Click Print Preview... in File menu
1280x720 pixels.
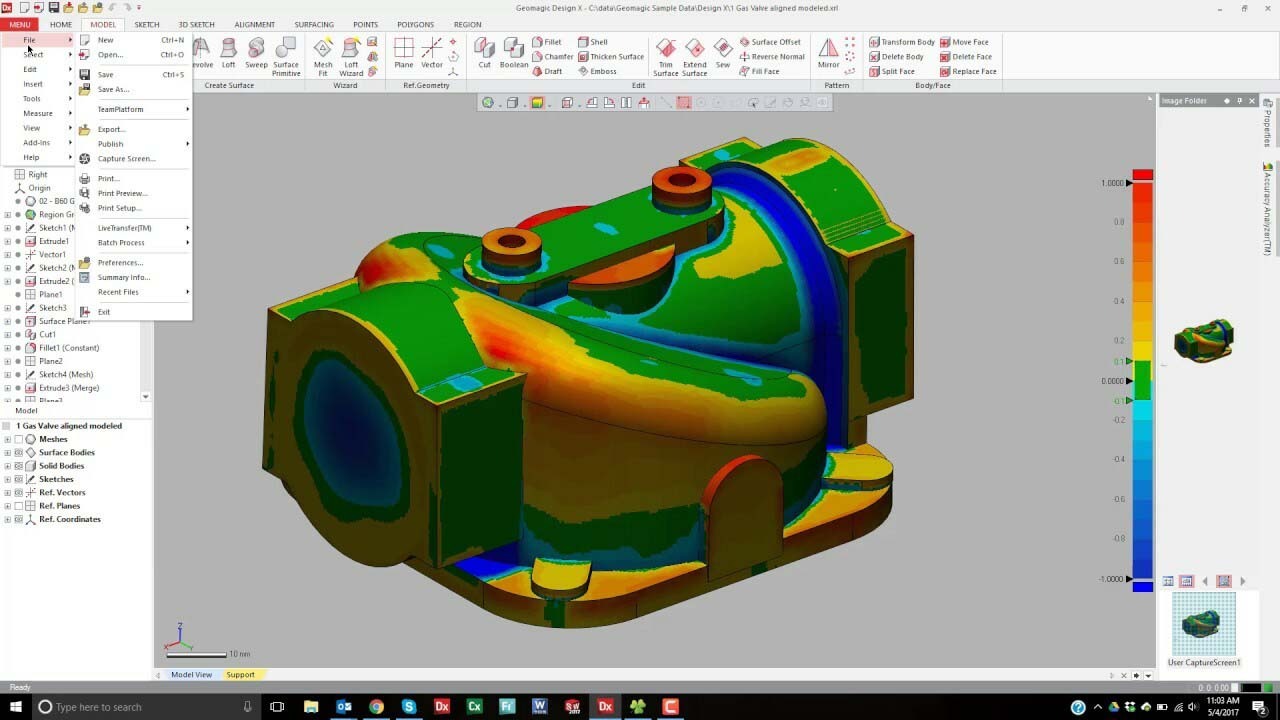(x=134, y=193)
